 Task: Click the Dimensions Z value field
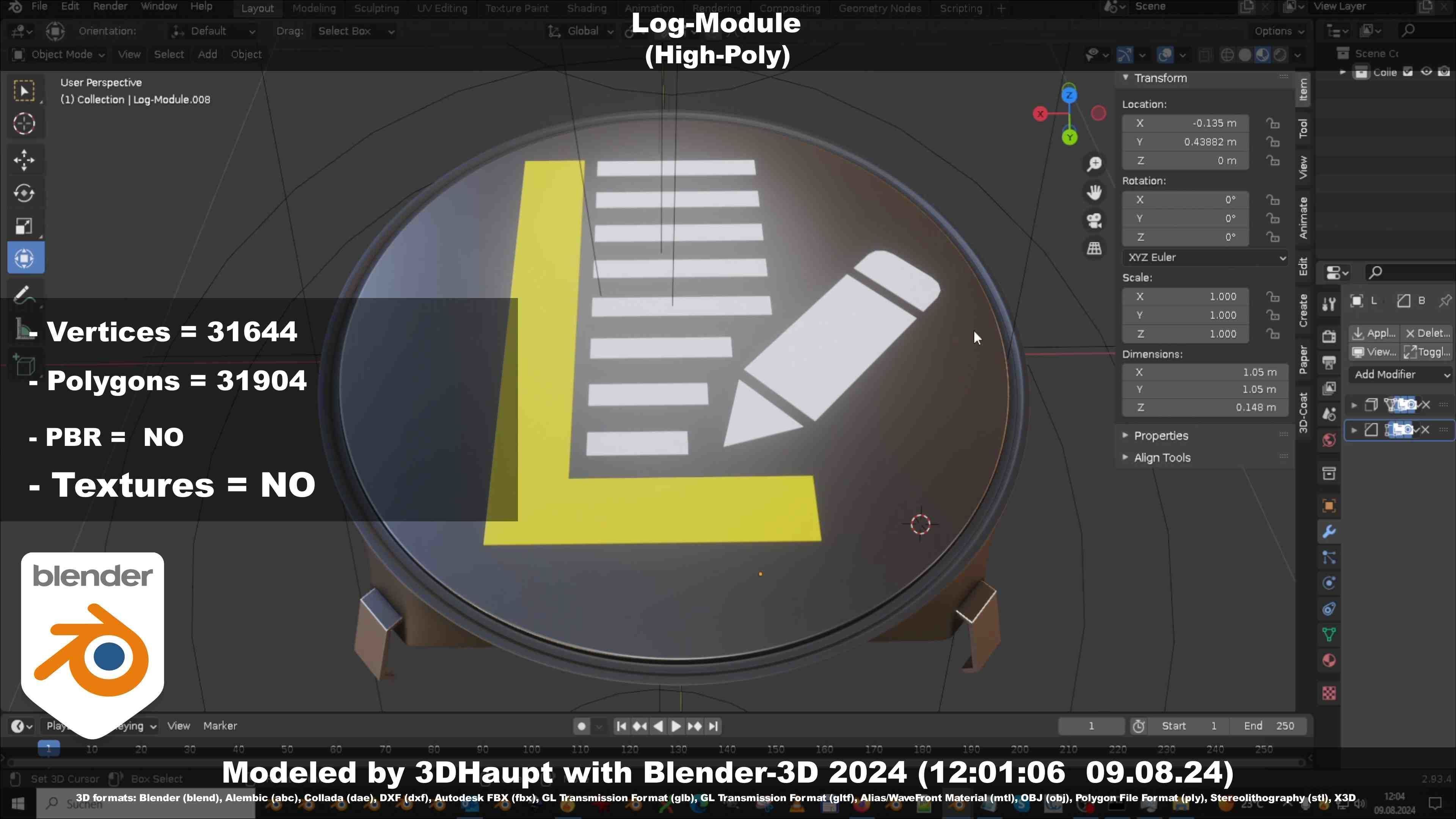point(1205,408)
